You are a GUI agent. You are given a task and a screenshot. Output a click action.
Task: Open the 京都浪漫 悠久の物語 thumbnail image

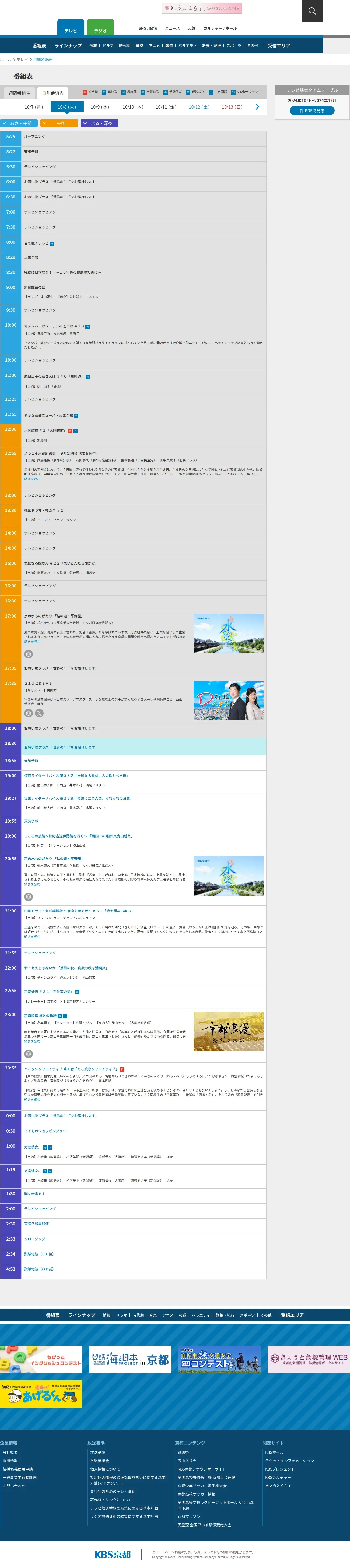pyautogui.click(x=228, y=1032)
